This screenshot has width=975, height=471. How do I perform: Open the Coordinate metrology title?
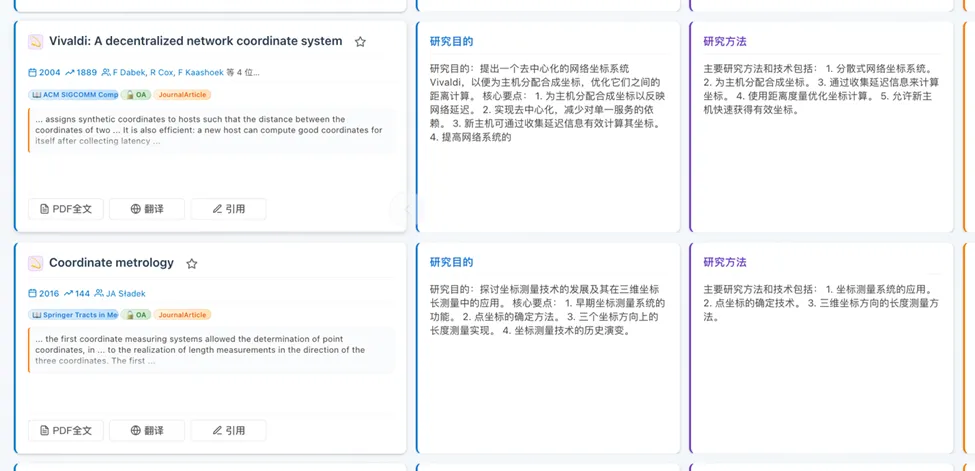pyautogui.click(x=111, y=263)
